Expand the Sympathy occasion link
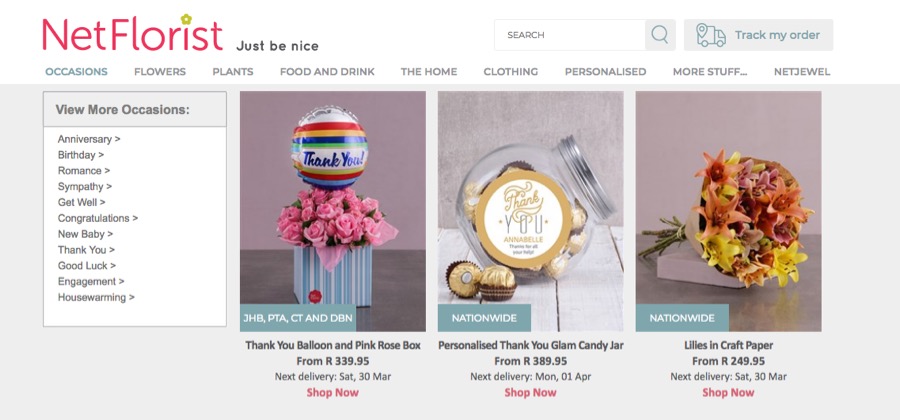Screen dimensions: 900x420 [85, 187]
